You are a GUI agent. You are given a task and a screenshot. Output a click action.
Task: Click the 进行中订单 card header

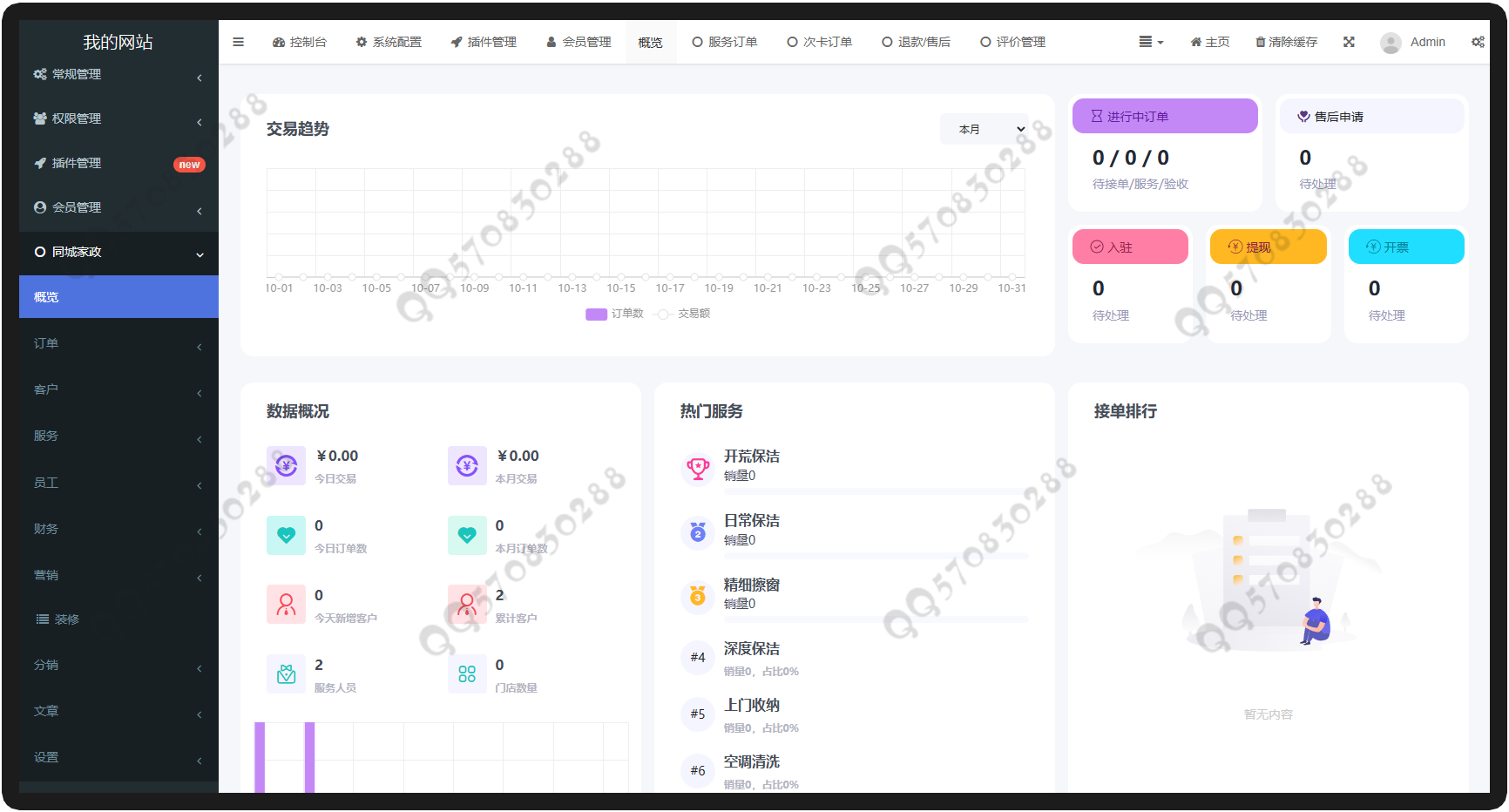coord(1164,116)
